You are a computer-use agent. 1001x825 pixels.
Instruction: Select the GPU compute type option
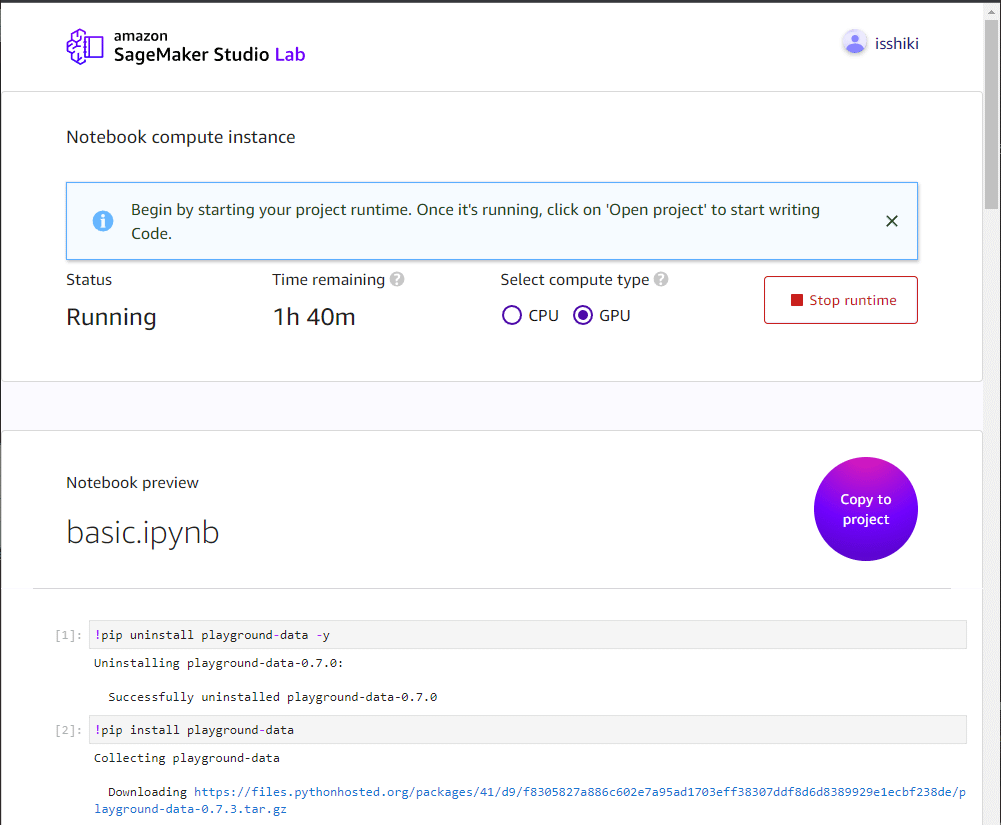(x=582, y=315)
